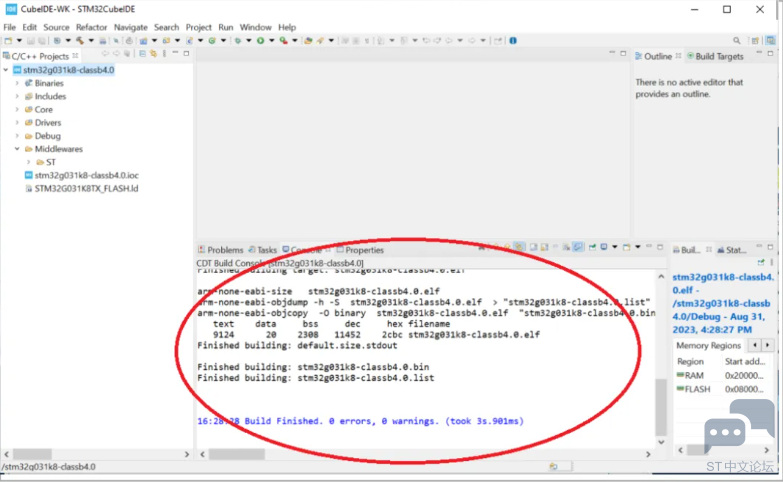Minimize the C/C++ Projects panel
This screenshot has height=482, width=783.
click(x=175, y=53)
